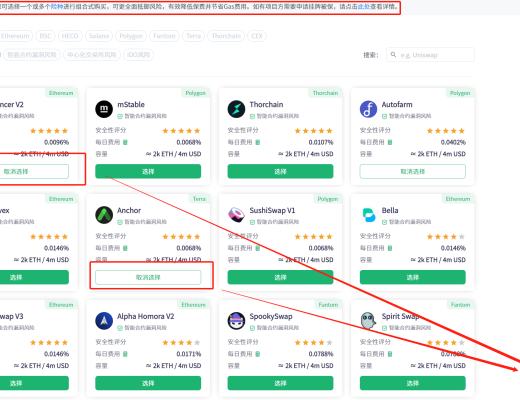Image resolution: width=520 pixels, height=400 pixels.
Task: Click the green fee info icon on SushiSwap V1 card
Action: [x=258, y=248]
